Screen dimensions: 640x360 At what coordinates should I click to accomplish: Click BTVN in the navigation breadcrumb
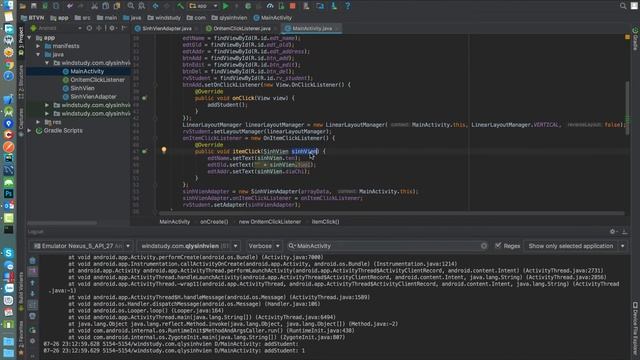[x=32, y=18]
